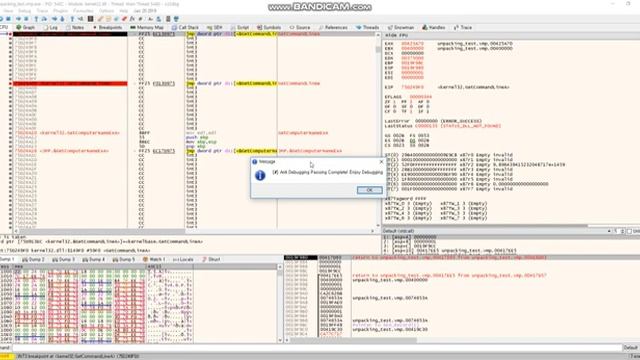This screenshot has width=640, height=360.
Task: Open the Default (stdcall) calling convention dropdown
Action: [x=497, y=231]
